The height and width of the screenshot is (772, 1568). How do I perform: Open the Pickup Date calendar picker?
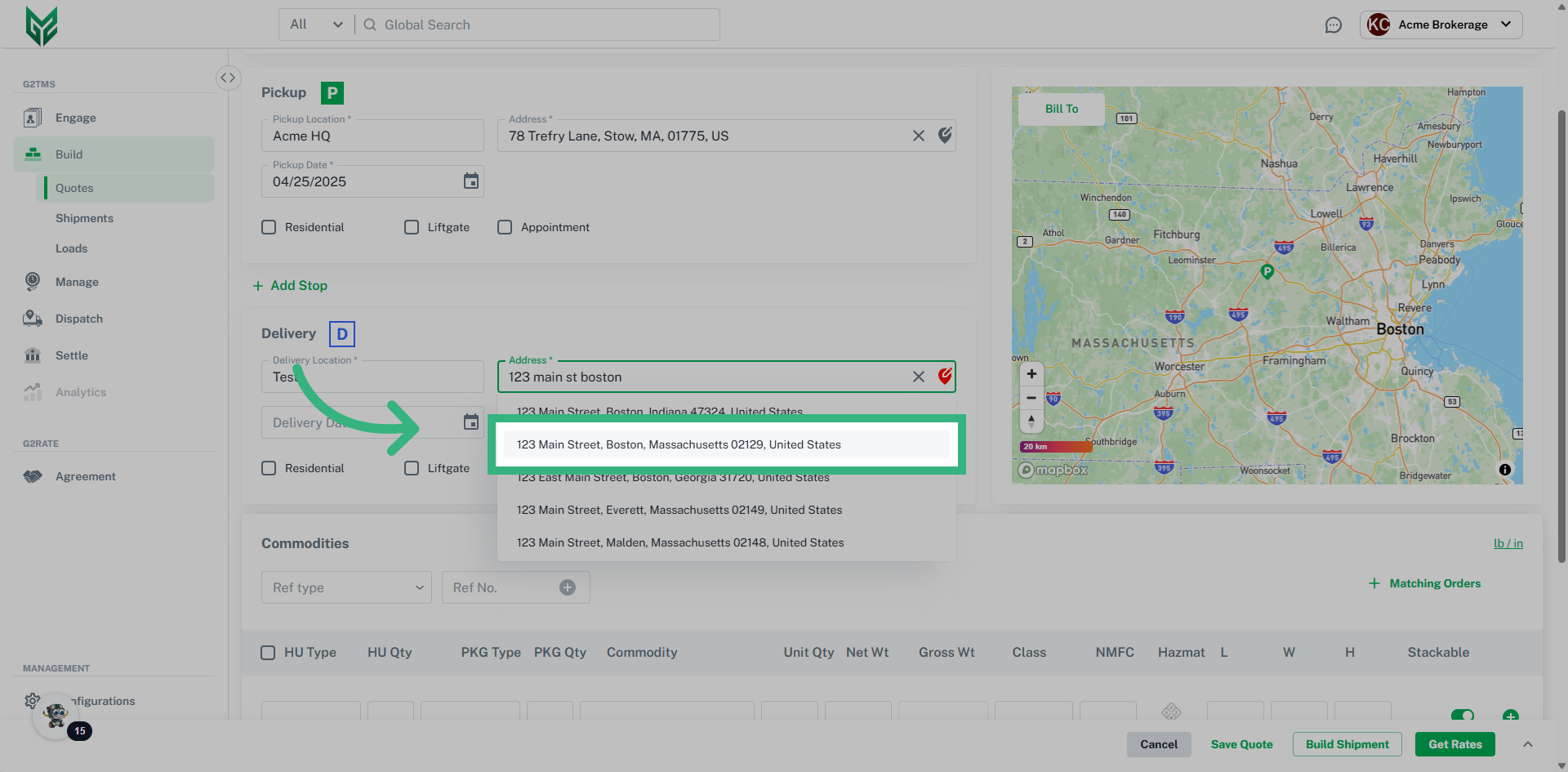click(x=471, y=181)
